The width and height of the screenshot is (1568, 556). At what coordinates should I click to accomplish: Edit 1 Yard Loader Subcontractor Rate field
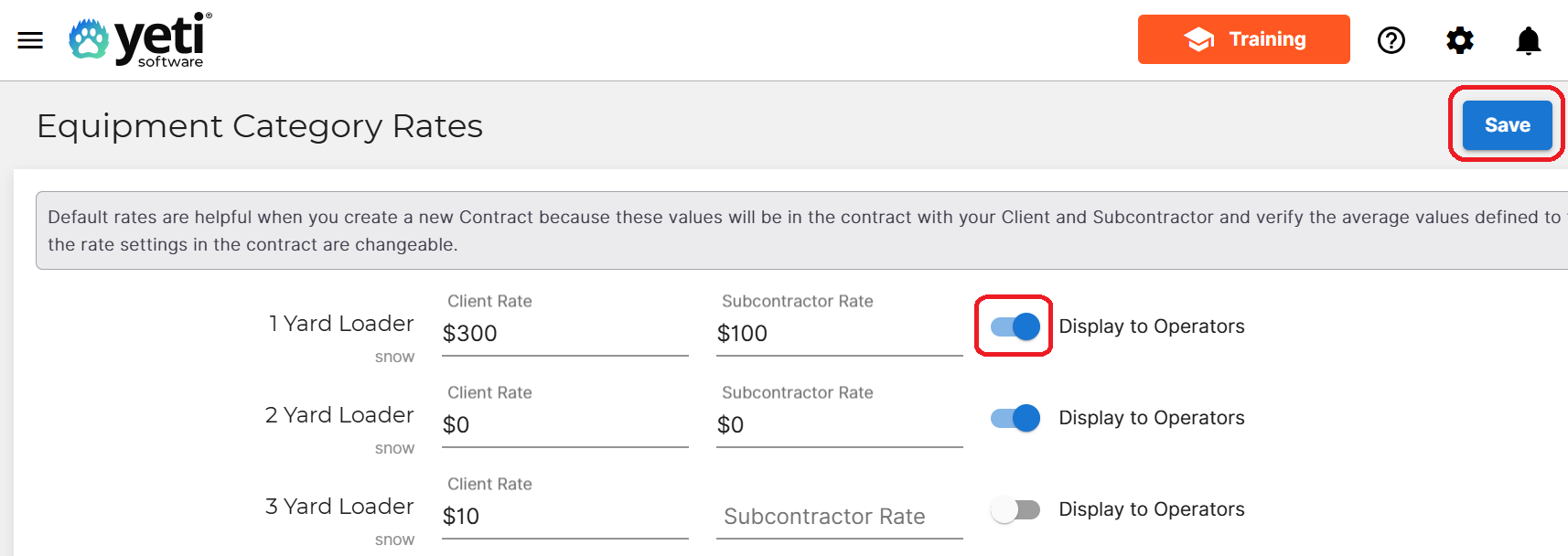click(x=838, y=334)
